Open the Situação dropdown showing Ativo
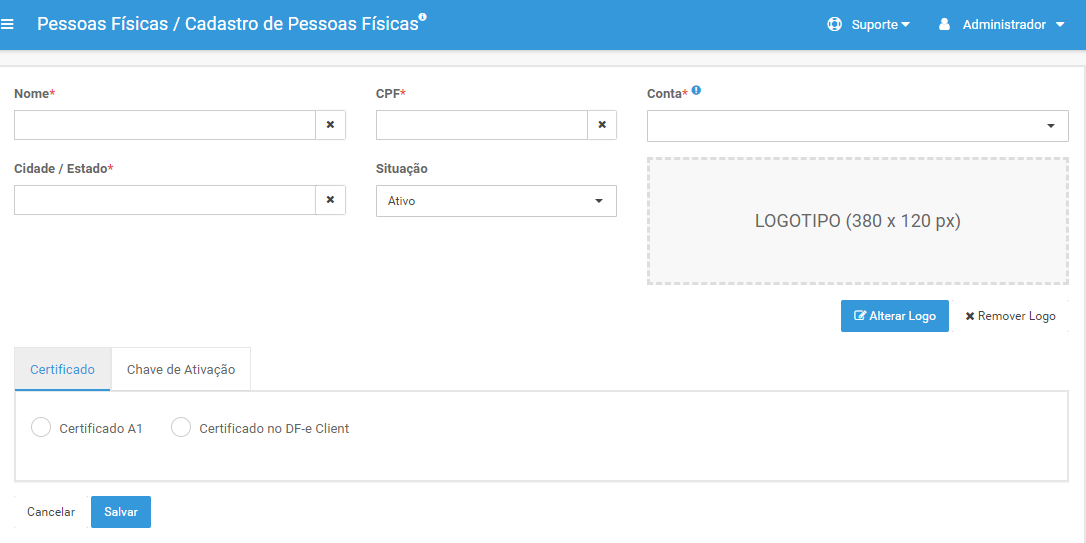The height and width of the screenshot is (543, 1086). click(496, 201)
